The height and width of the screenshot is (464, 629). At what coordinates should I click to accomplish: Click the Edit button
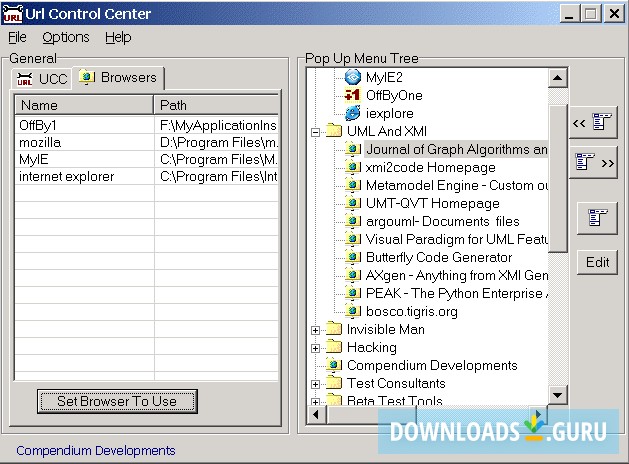[x=597, y=262]
